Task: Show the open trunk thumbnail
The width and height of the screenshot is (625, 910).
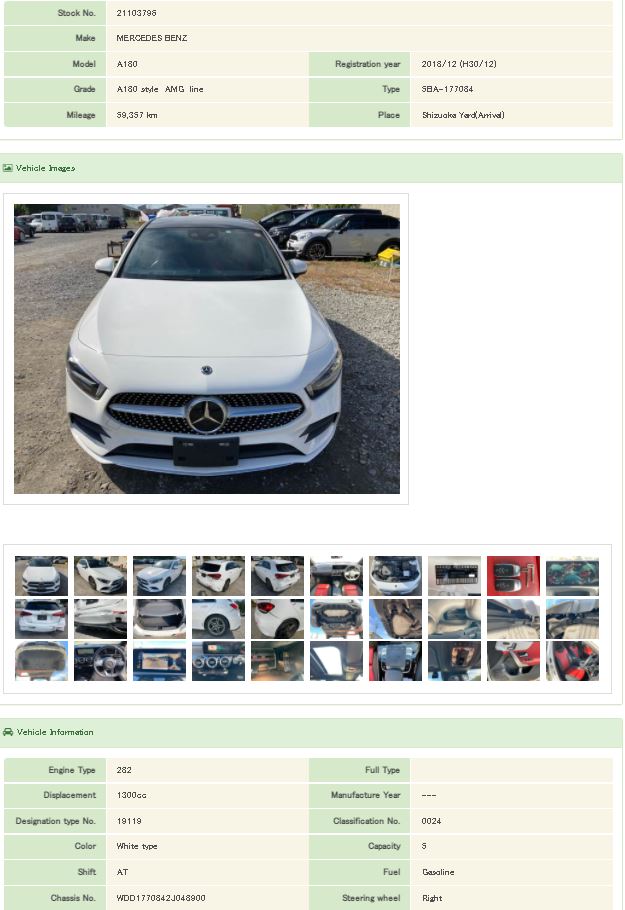Action: click(x=159, y=619)
